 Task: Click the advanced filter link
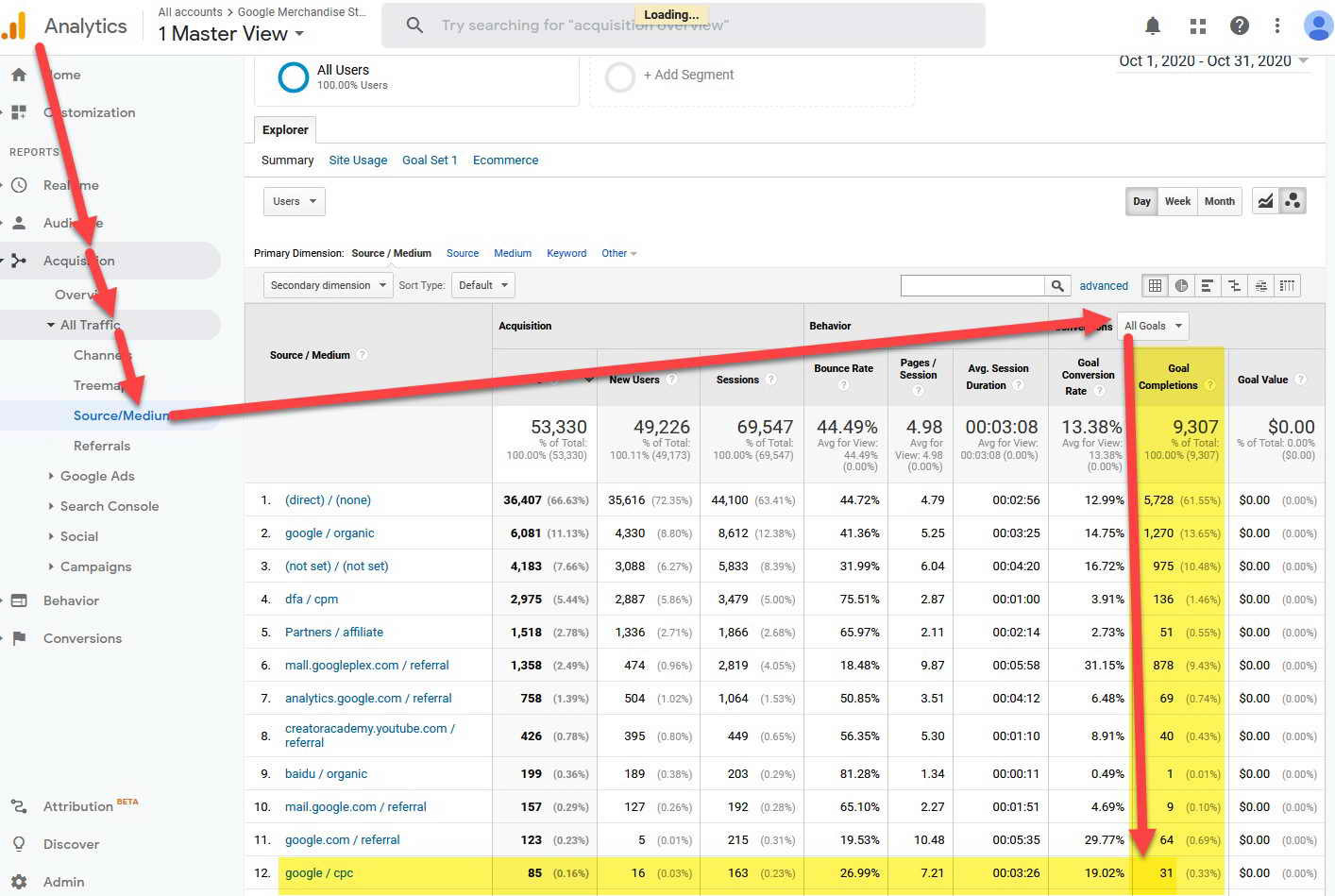pyautogui.click(x=1104, y=286)
